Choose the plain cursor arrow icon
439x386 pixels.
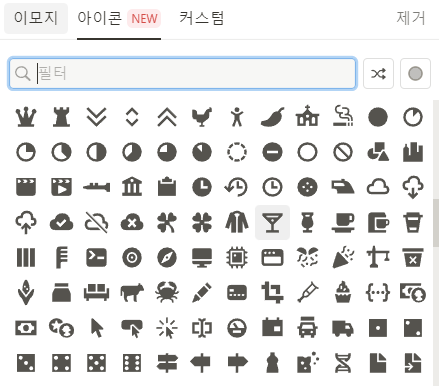point(97,328)
